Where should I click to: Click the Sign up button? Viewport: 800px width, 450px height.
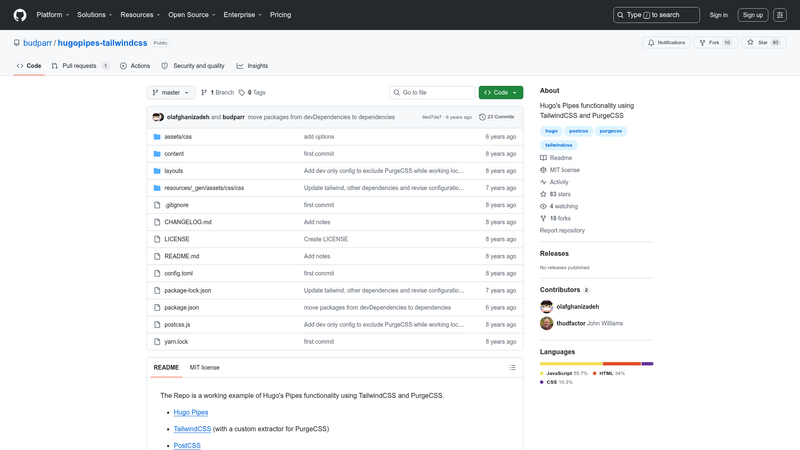(x=753, y=15)
